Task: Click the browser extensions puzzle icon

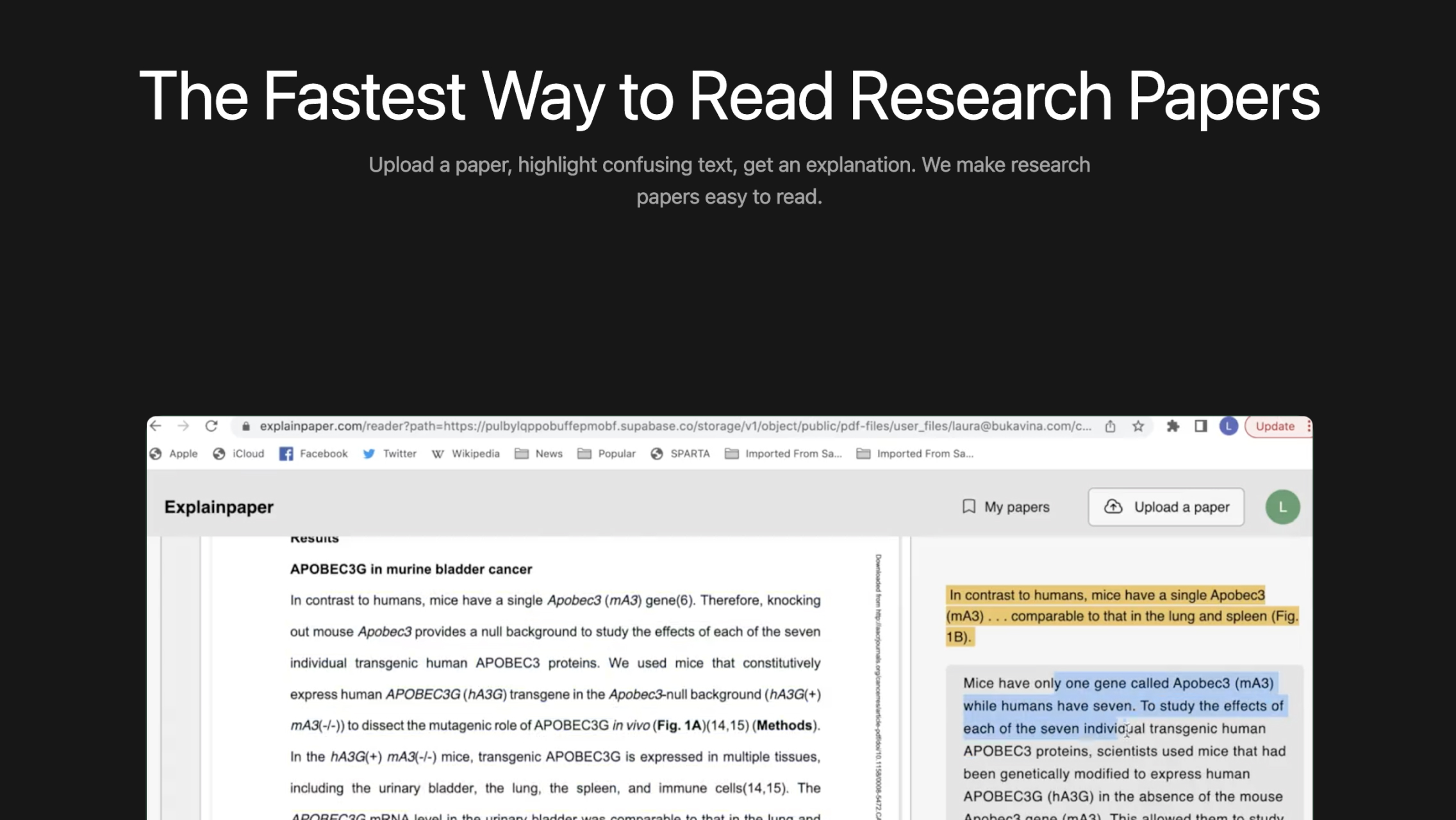Action: tap(1172, 426)
